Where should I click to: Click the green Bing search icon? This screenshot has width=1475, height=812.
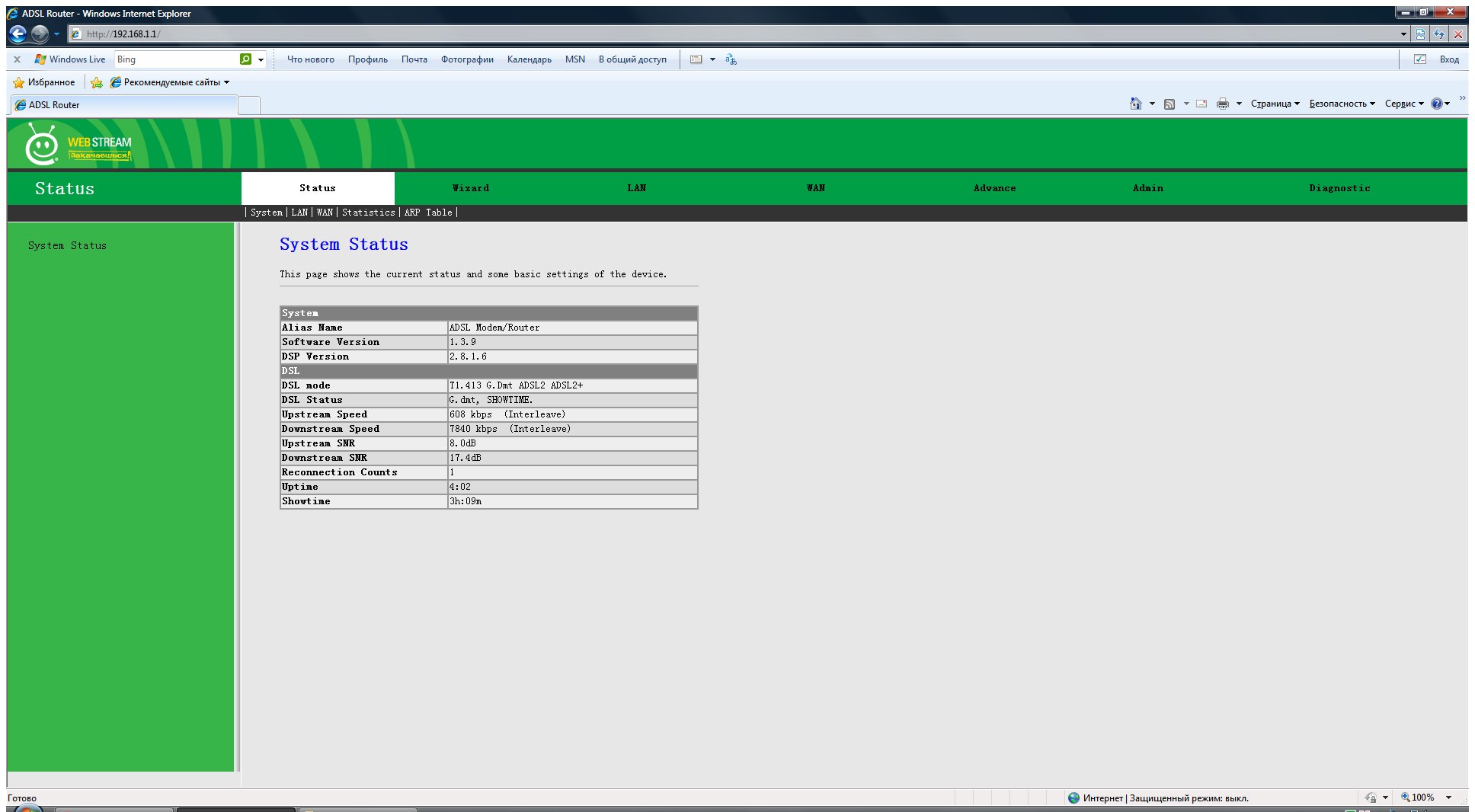coord(245,59)
